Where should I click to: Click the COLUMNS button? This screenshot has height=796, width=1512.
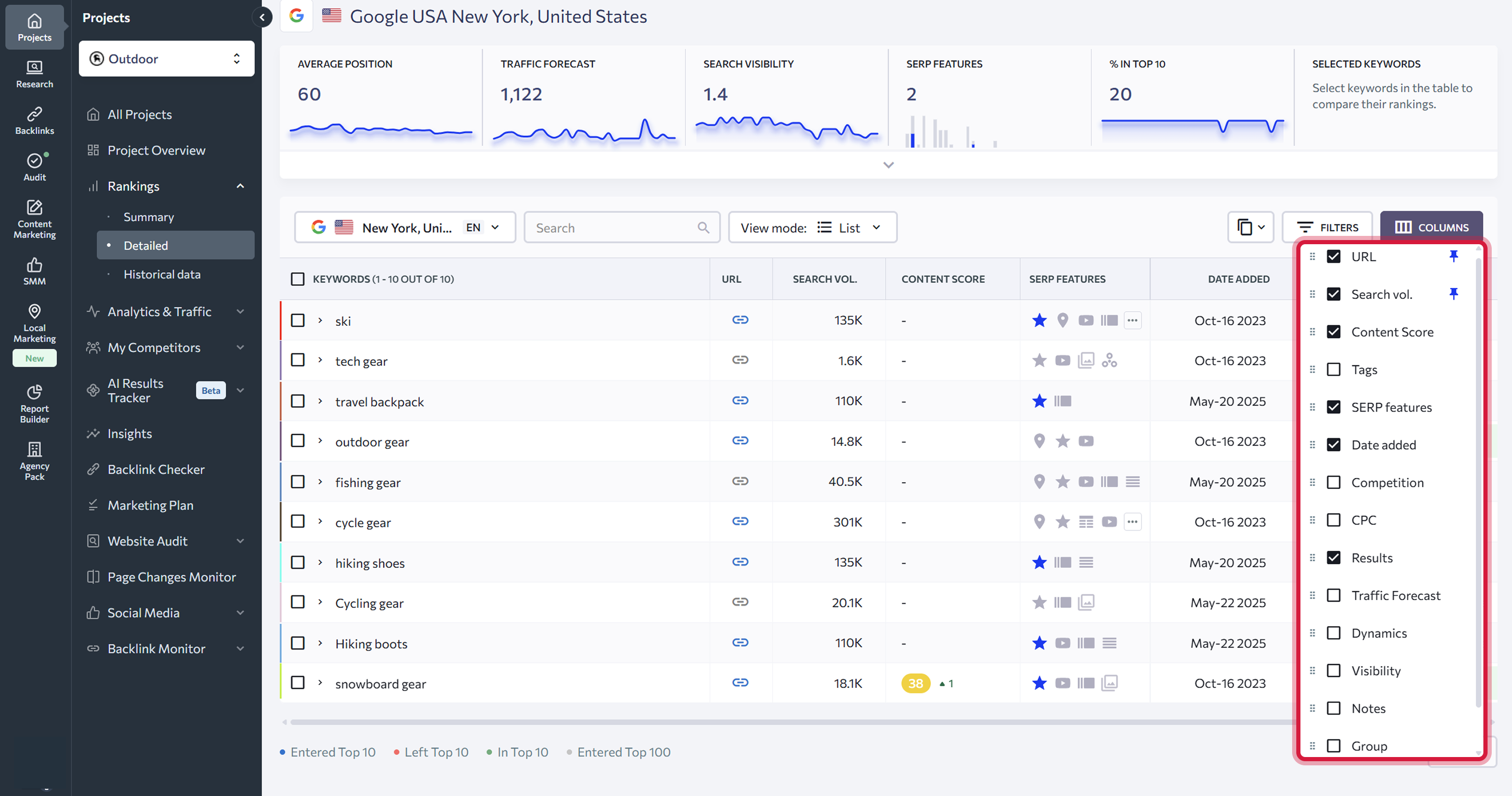(1431, 227)
